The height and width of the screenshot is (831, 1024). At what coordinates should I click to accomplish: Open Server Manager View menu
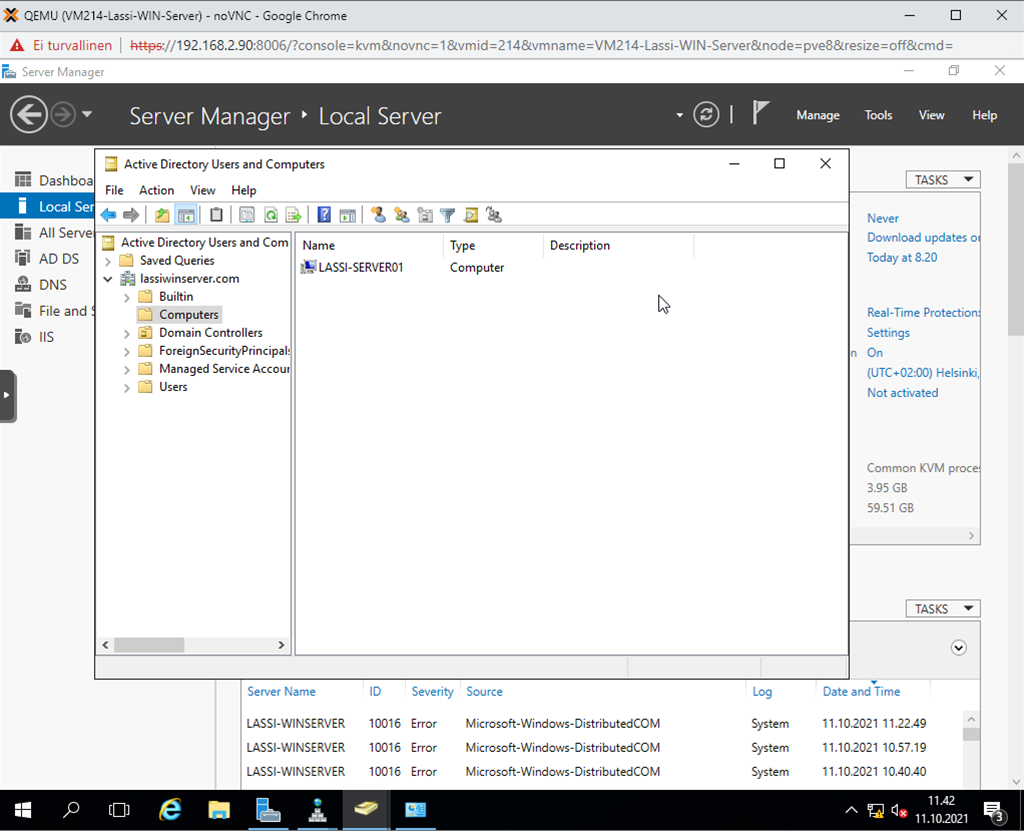coord(931,115)
